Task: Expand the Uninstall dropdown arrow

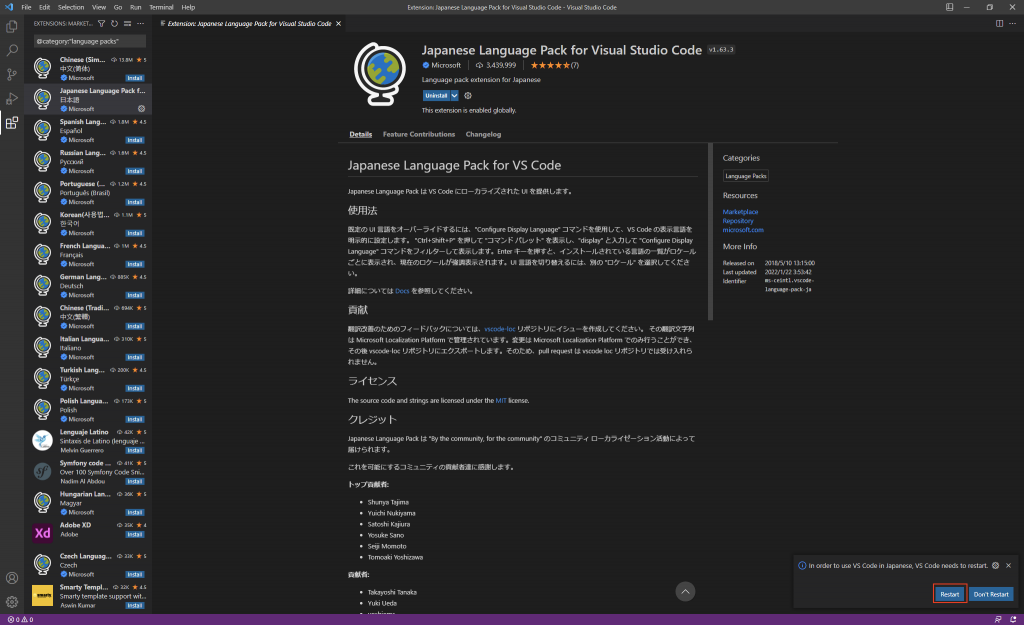Action: click(455, 95)
